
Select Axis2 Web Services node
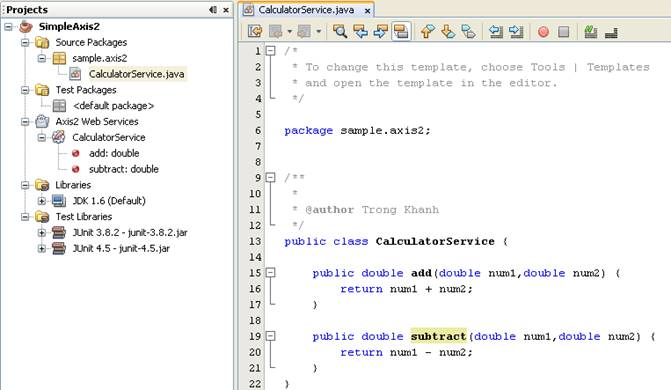[x=97, y=122]
